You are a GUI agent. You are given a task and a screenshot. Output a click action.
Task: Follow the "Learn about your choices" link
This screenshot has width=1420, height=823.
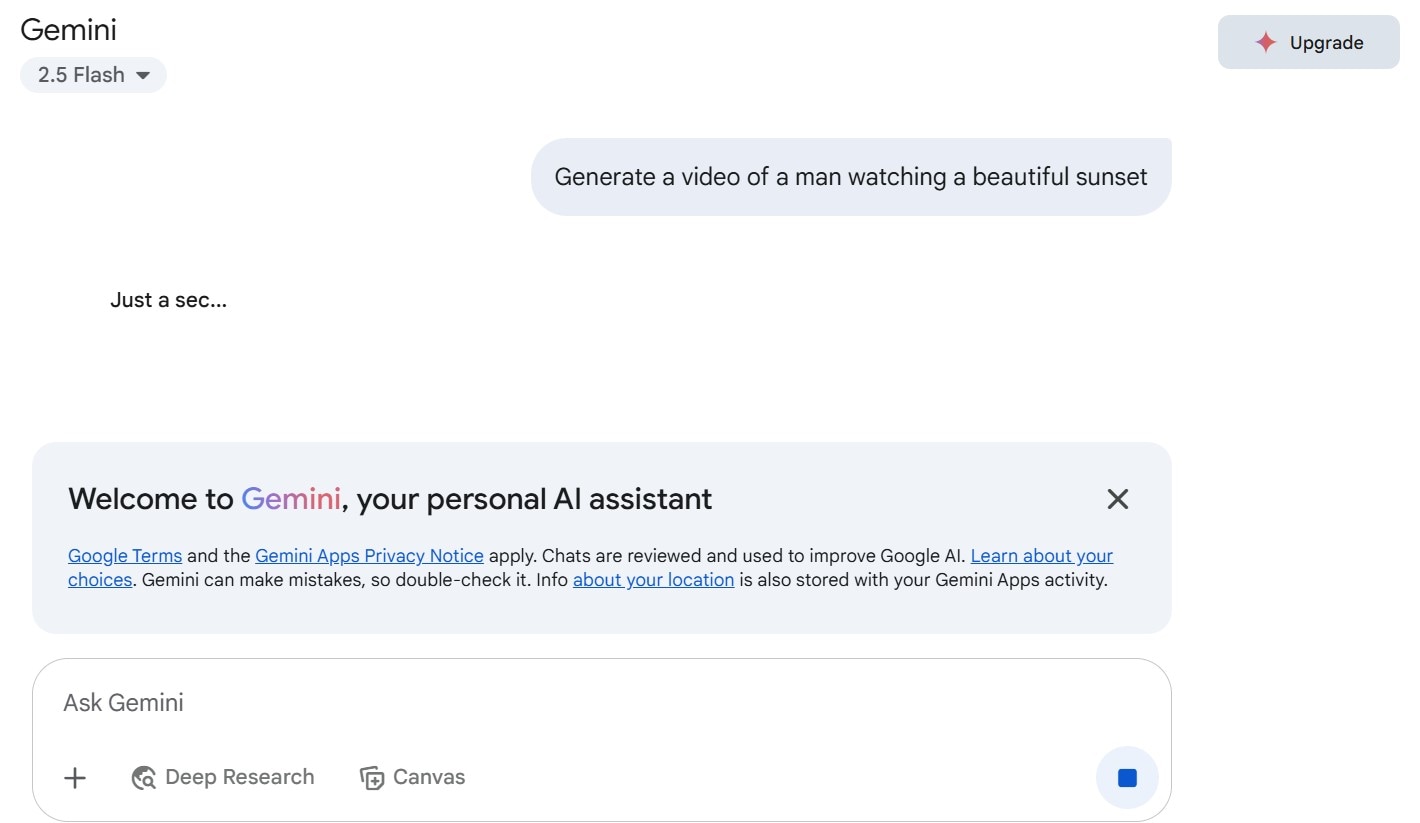1041,556
